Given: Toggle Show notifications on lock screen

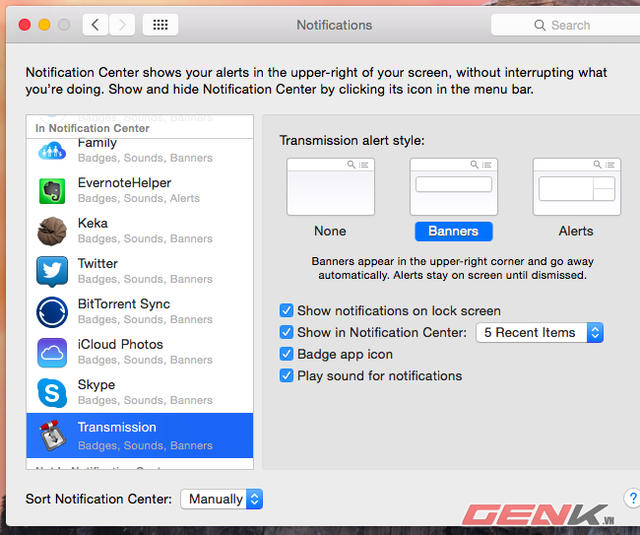Looking at the screenshot, I should point(287,311).
